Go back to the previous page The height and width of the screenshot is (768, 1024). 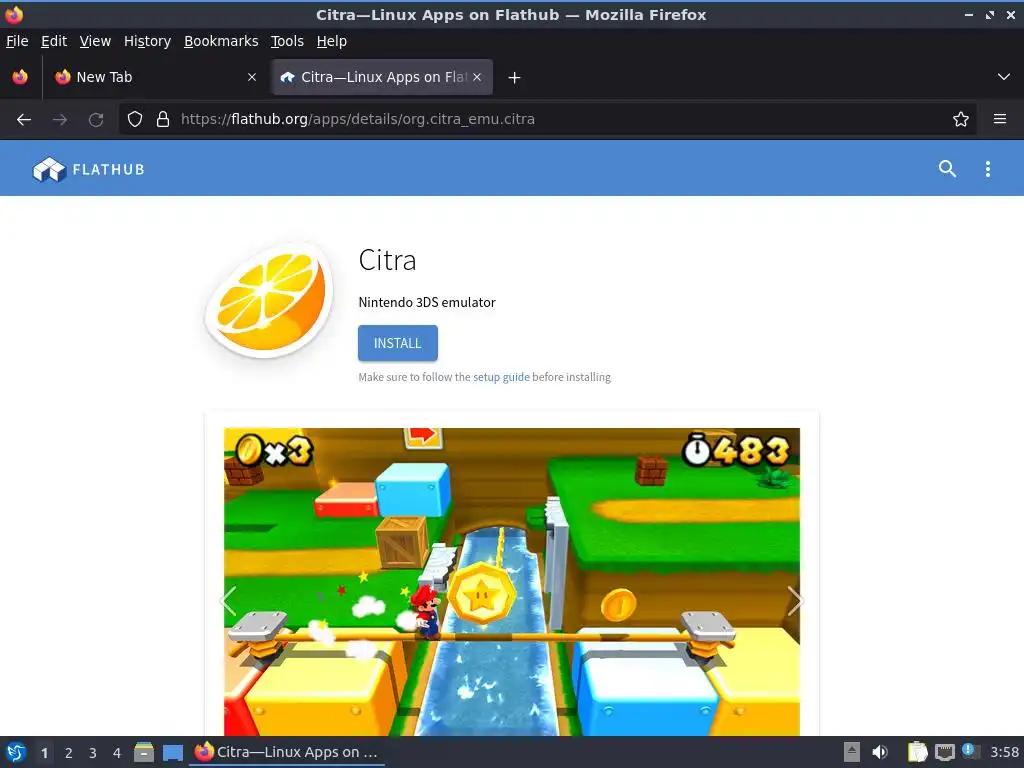click(24, 120)
